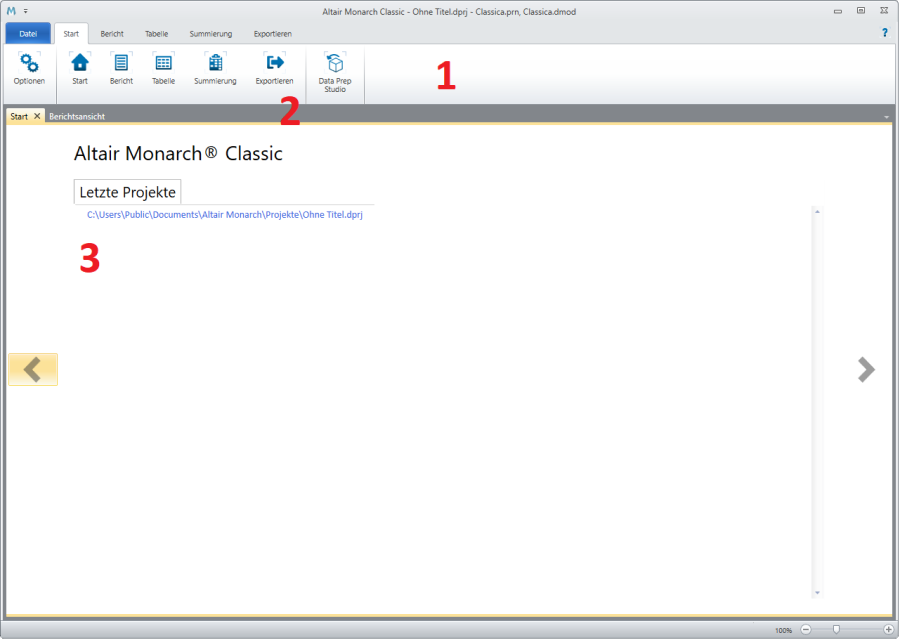Click the Start home icon in ribbon

[80, 68]
